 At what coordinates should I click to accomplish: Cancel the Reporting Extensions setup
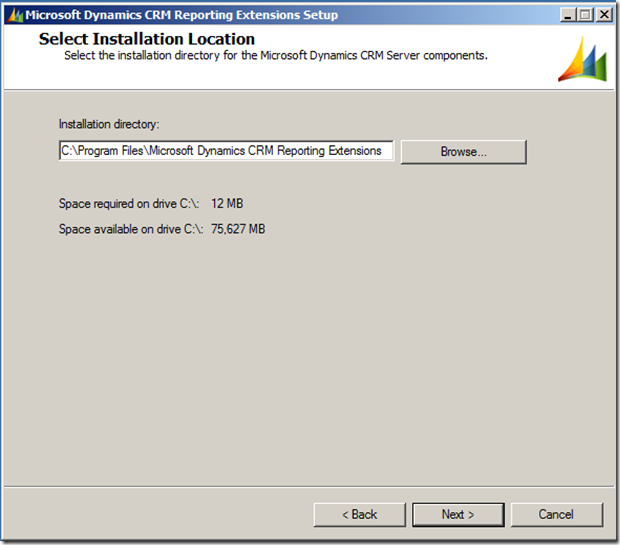click(557, 515)
